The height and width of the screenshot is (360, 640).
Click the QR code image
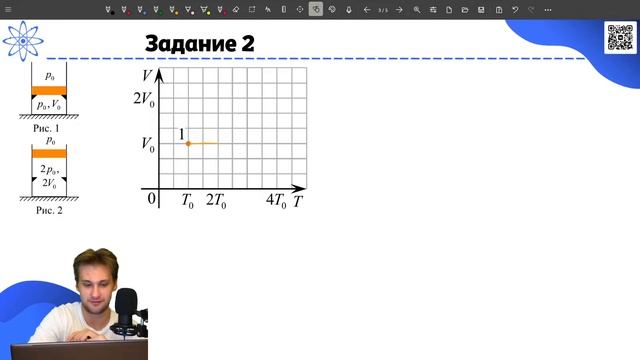click(620, 38)
